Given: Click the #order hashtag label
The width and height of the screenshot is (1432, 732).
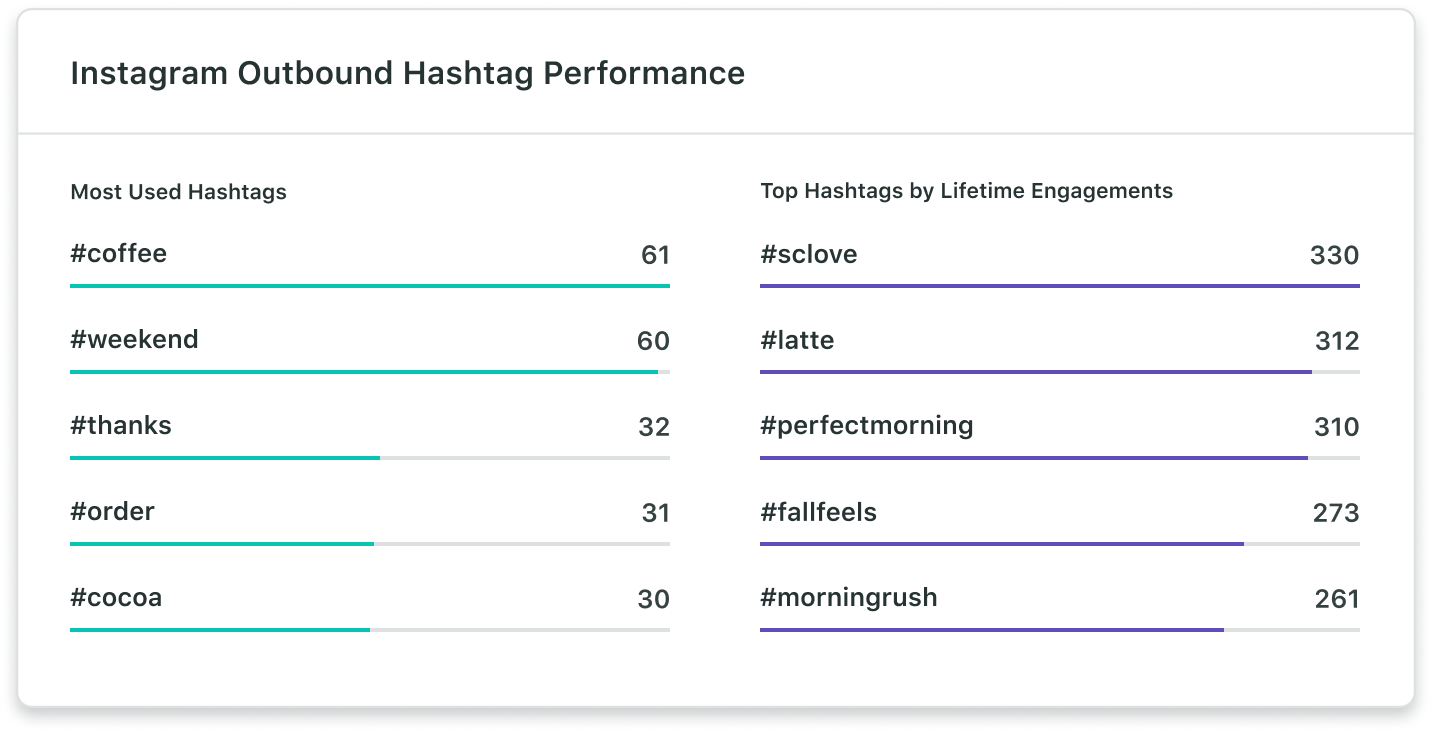Looking at the screenshot, I should [x=112, y=512].
